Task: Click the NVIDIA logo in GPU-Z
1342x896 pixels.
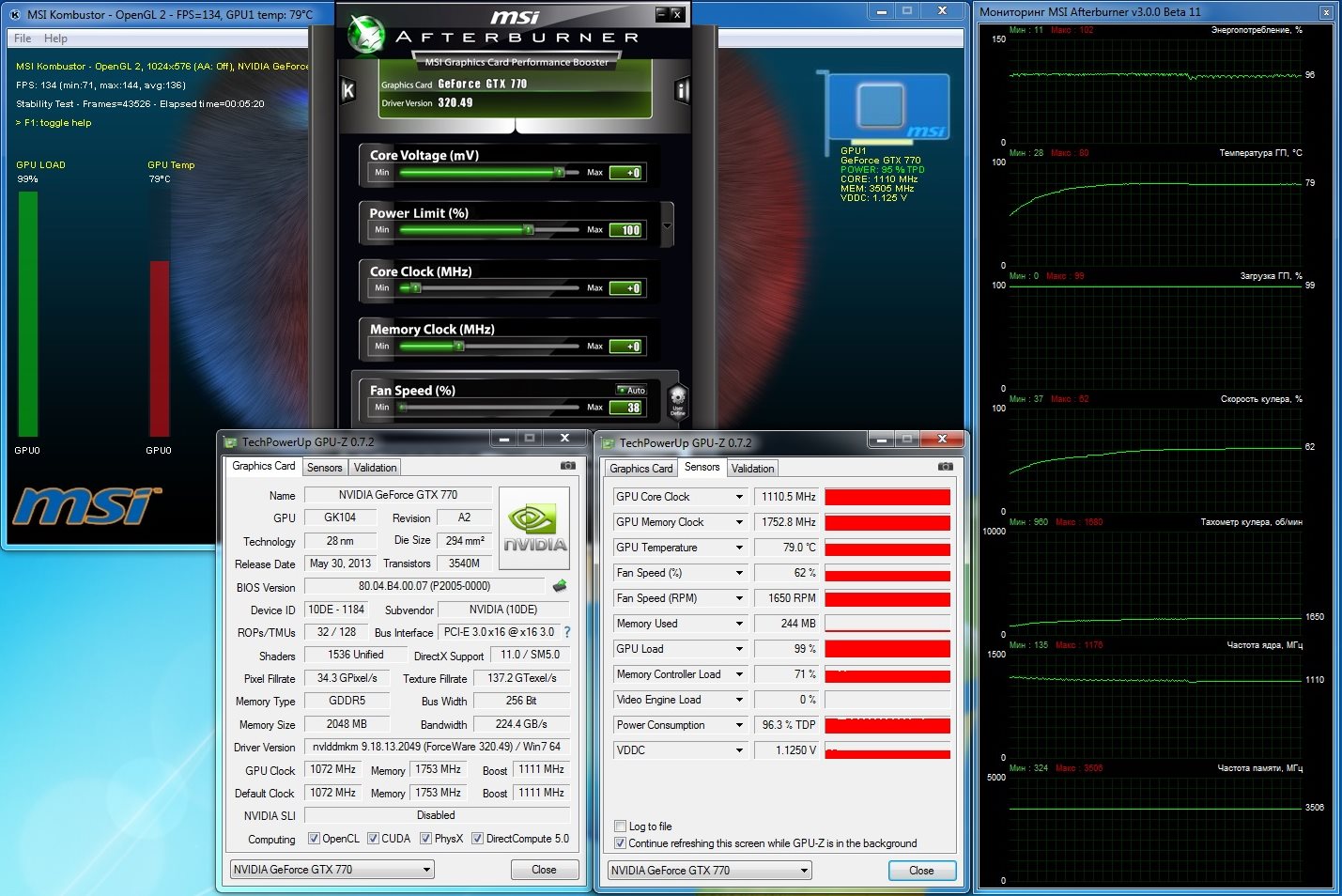Action: (x=534, y=528)
